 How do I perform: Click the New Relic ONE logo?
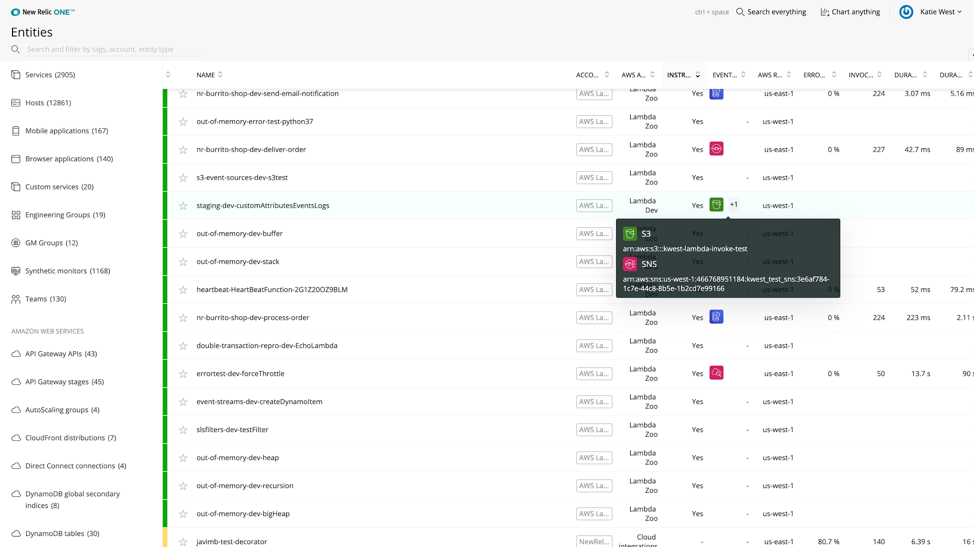click(x=43, y=12)
